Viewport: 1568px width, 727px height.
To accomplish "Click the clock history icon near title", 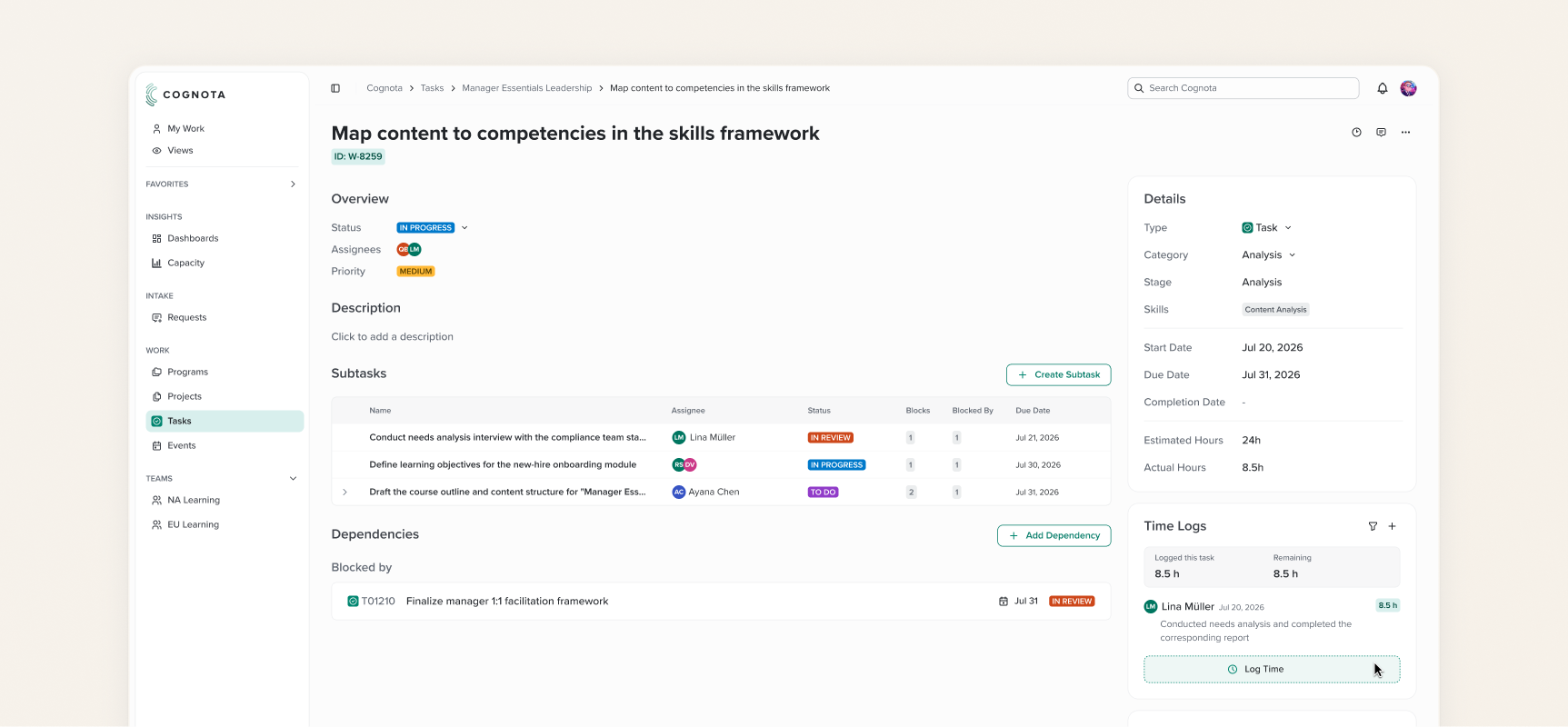I will click(x=1356, y=133).
